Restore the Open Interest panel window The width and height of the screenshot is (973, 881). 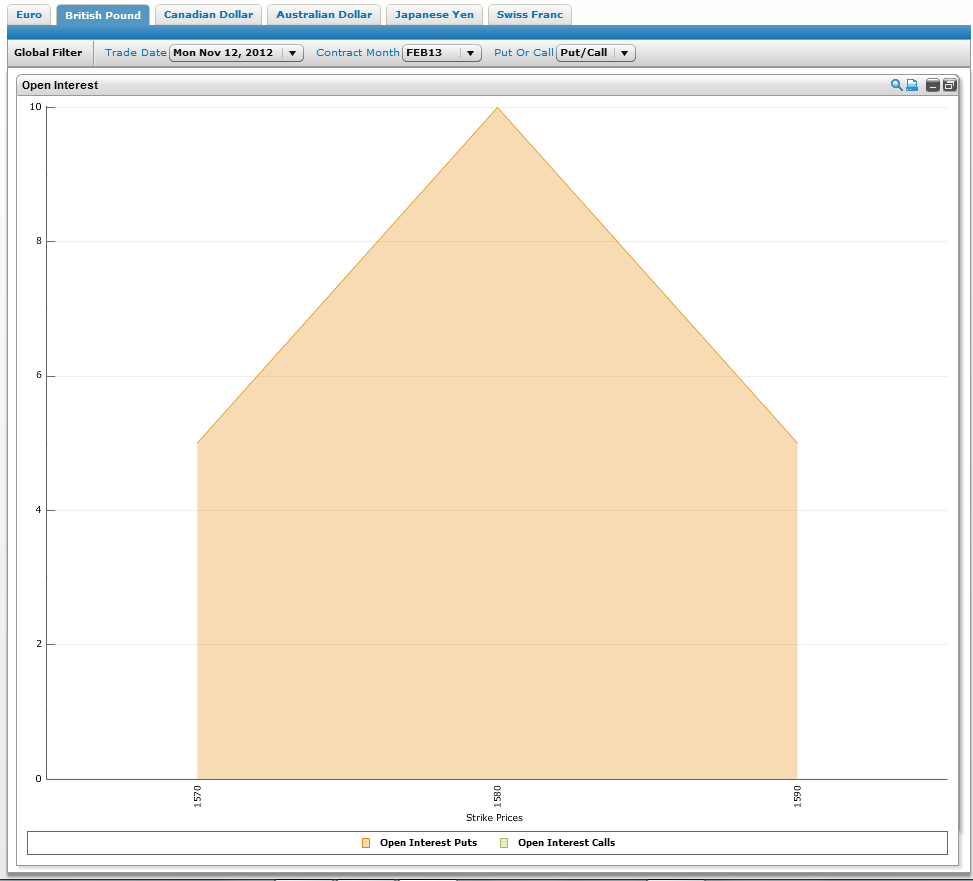(x=949, y=85)
